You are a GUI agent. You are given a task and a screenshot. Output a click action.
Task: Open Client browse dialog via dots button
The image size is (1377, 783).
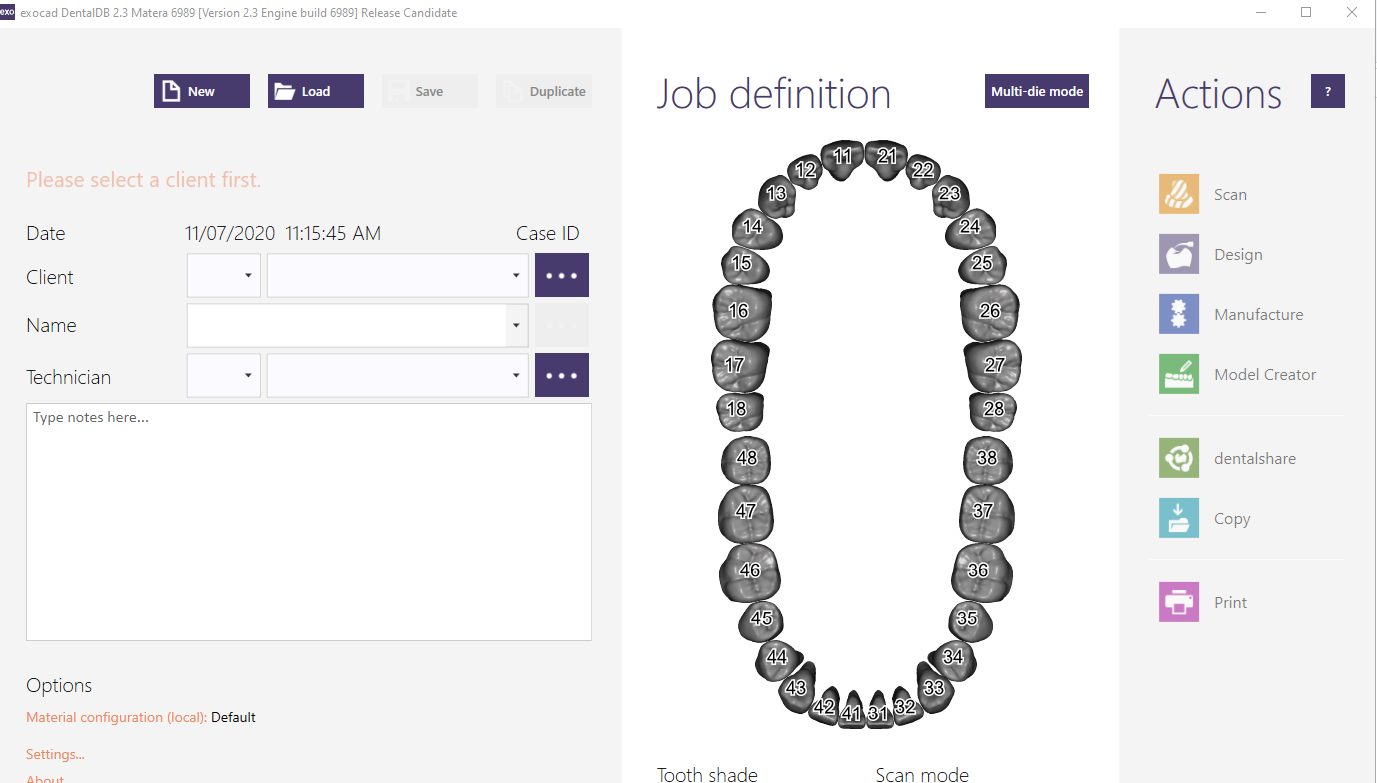562,275
